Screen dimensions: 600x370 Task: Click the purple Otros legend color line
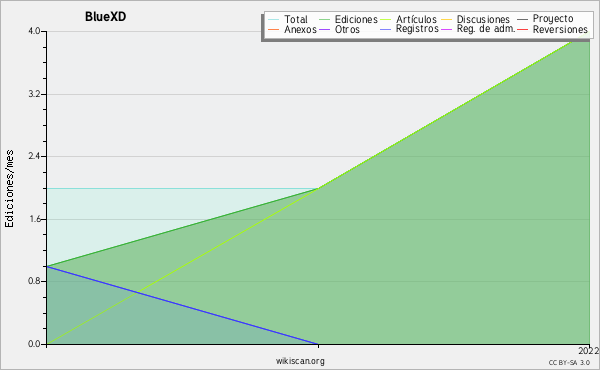pos(324,29)
